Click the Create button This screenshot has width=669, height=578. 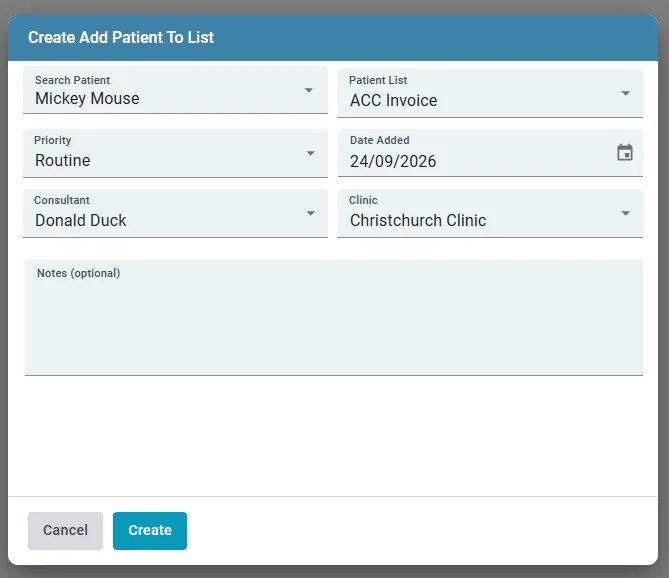point(150,530)
